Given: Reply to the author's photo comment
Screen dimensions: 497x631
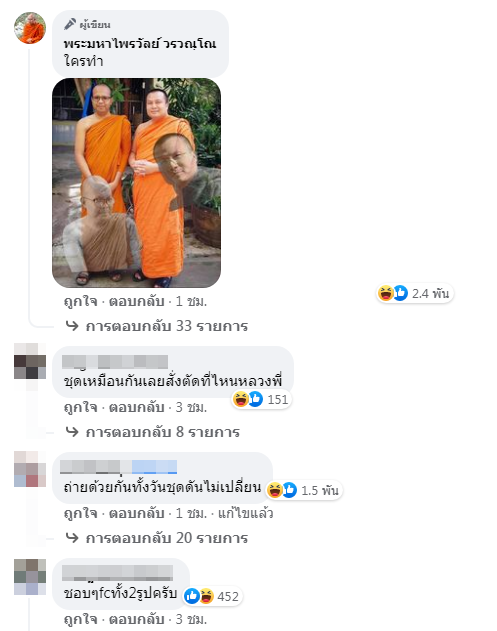Looking at the screenshot, I should click(x=136, y=301).
